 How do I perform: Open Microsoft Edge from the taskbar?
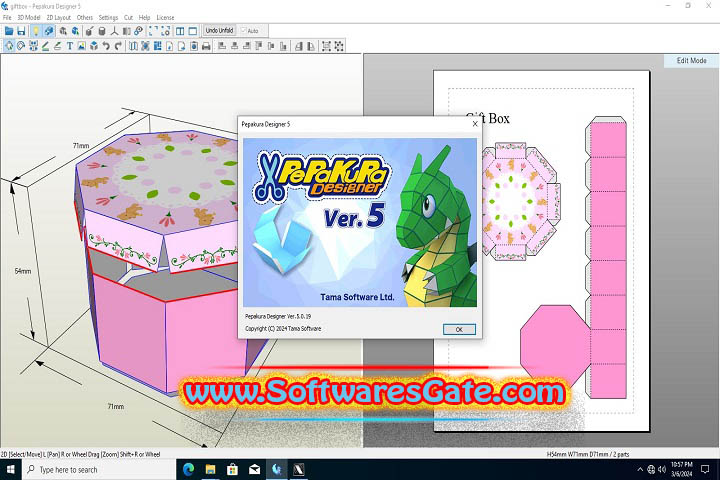pos(188,469)
